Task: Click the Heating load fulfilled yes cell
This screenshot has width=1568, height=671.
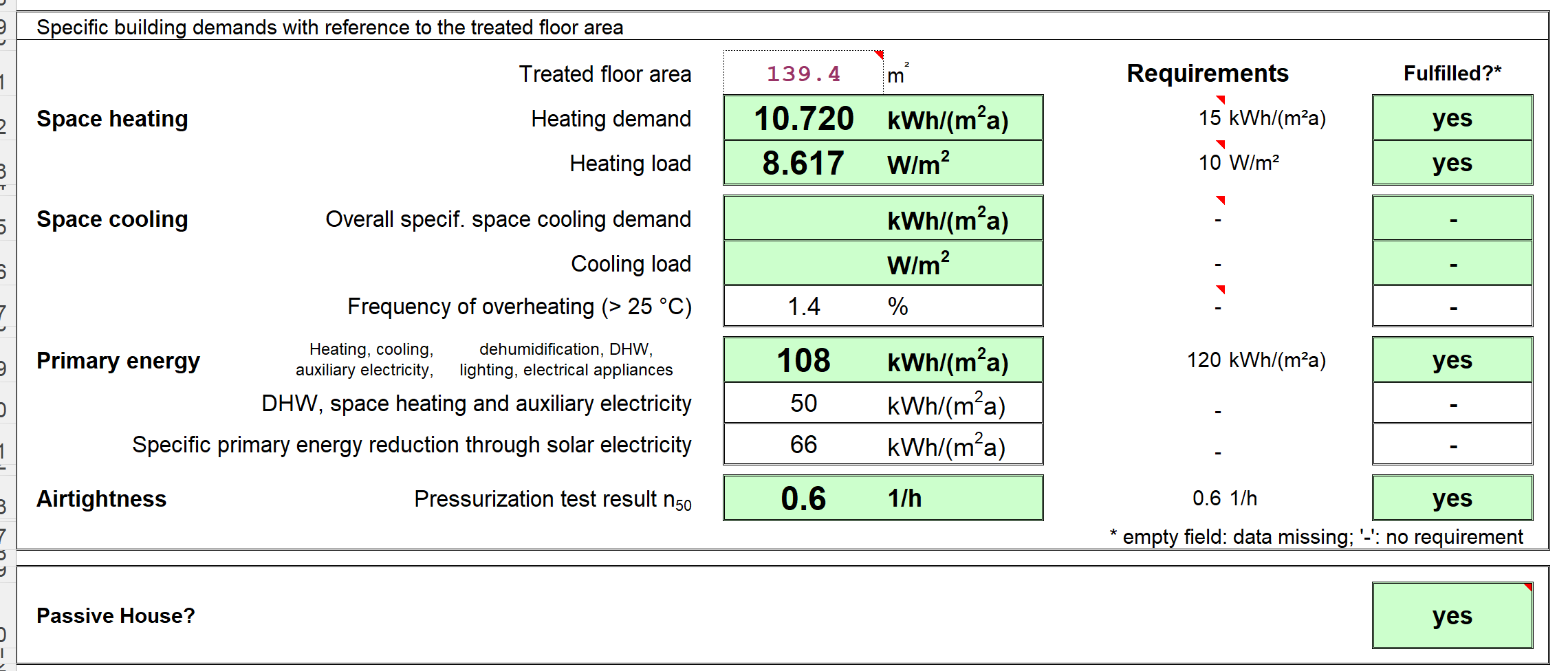Action: tap(1452, 163)
